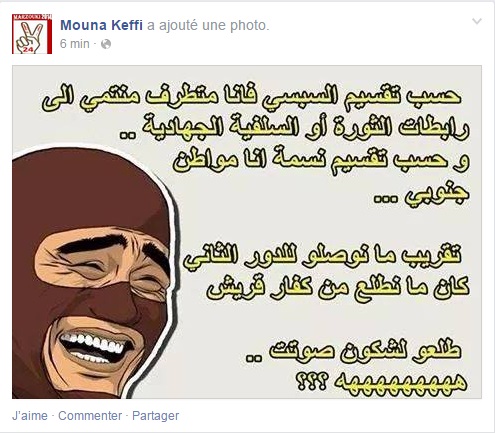Viewport: 495px width, 433px height.
Task: Expand the post options chevron
Action: (x=477, y=22)
